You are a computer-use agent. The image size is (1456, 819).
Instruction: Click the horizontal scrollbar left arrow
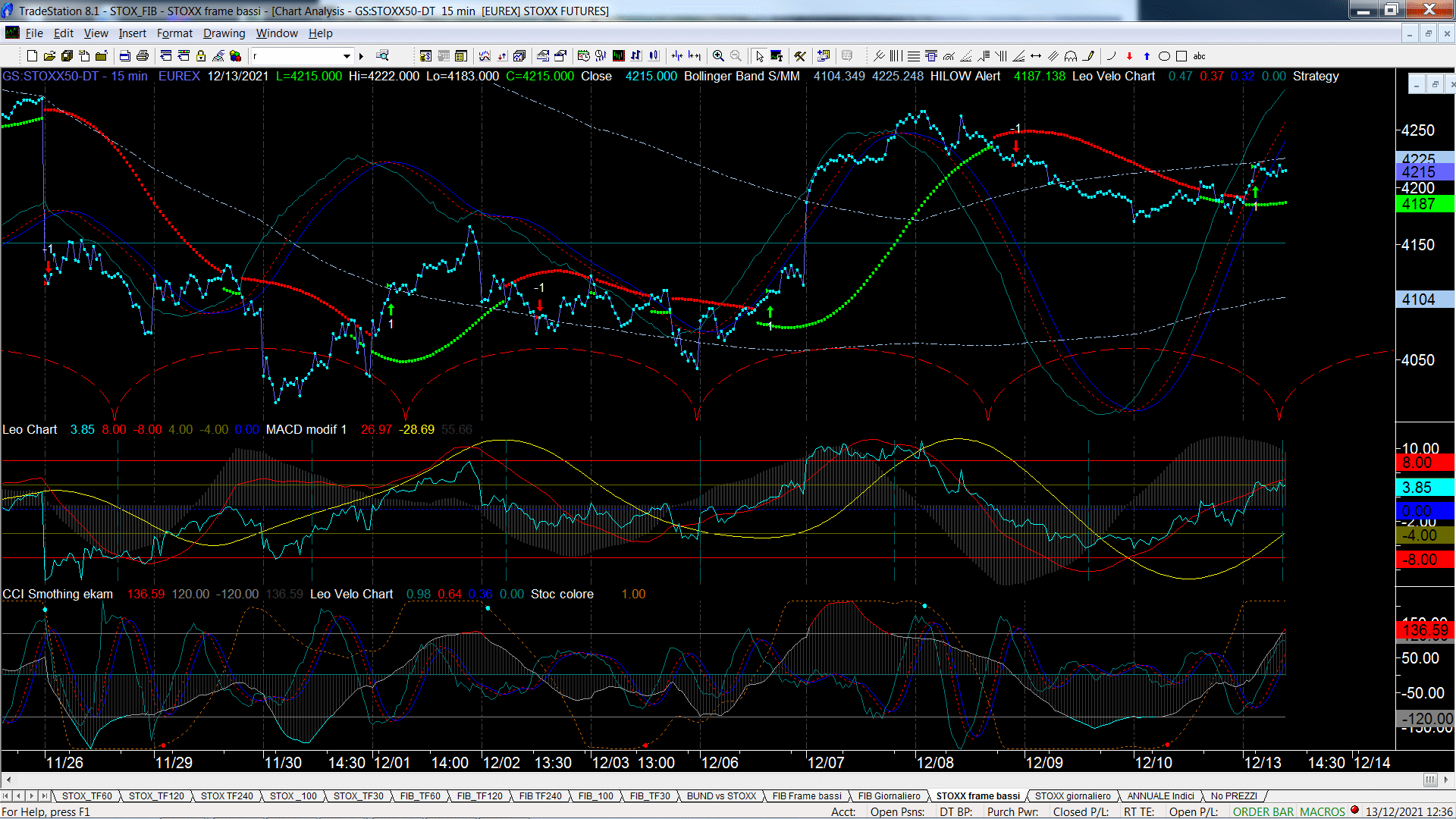point(8,780)
